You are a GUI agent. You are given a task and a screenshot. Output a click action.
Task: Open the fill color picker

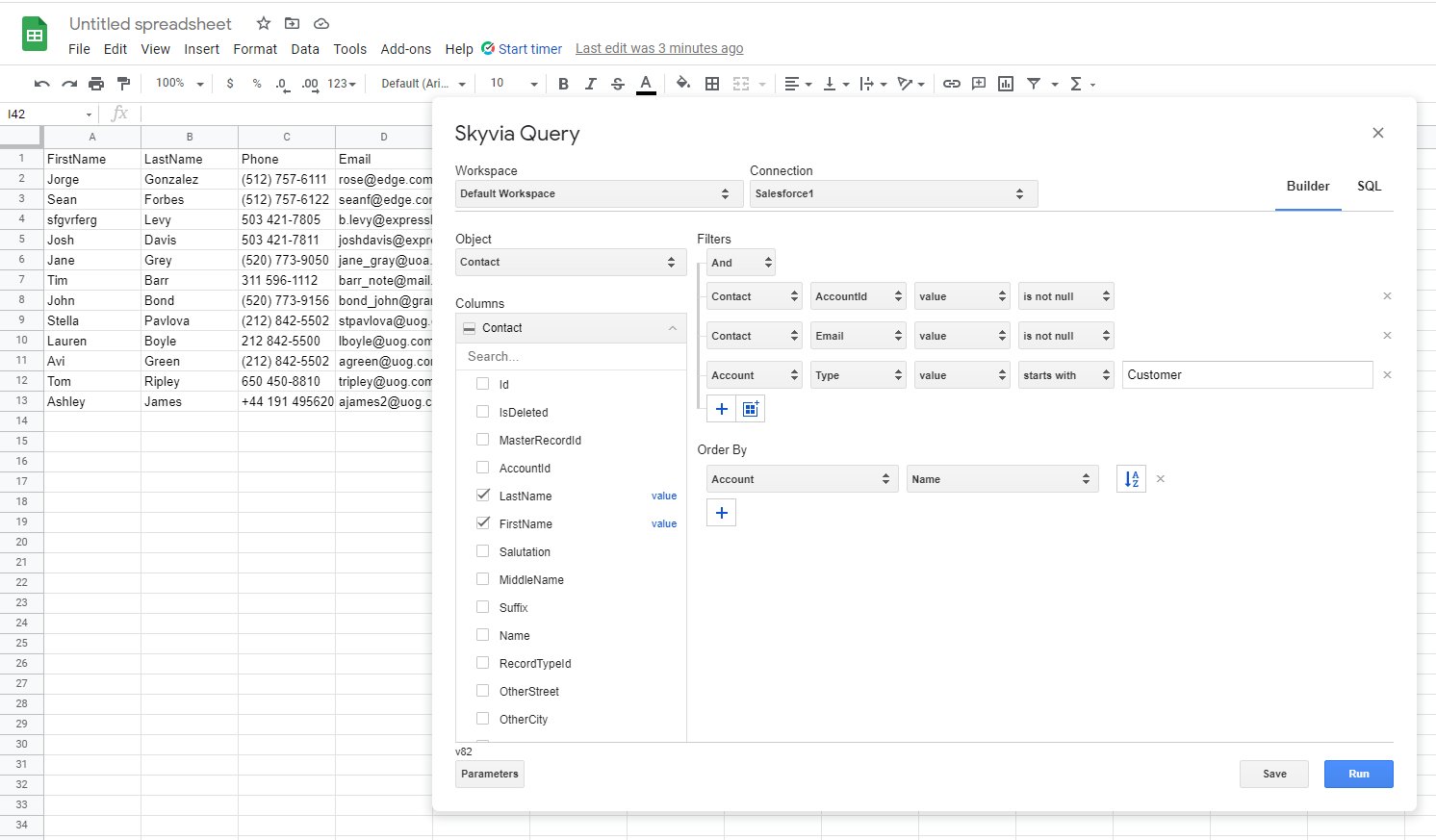[x=683, y=84]
